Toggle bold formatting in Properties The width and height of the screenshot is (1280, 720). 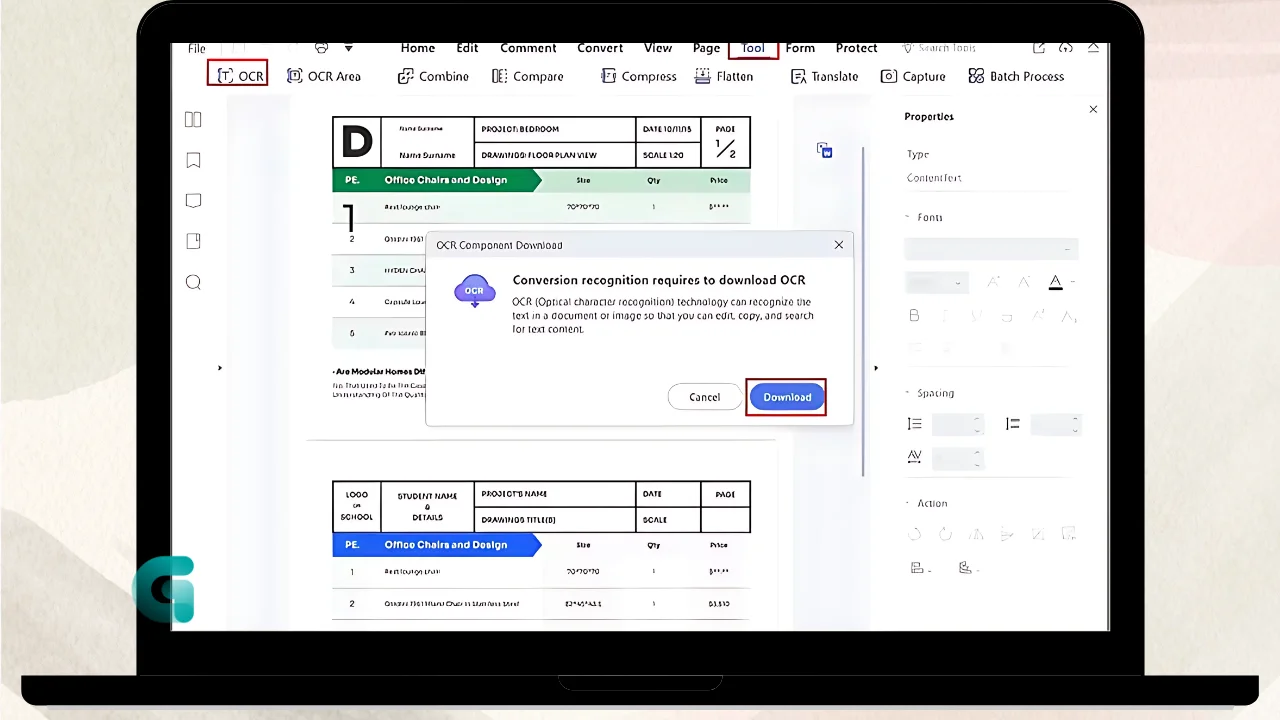914,316
